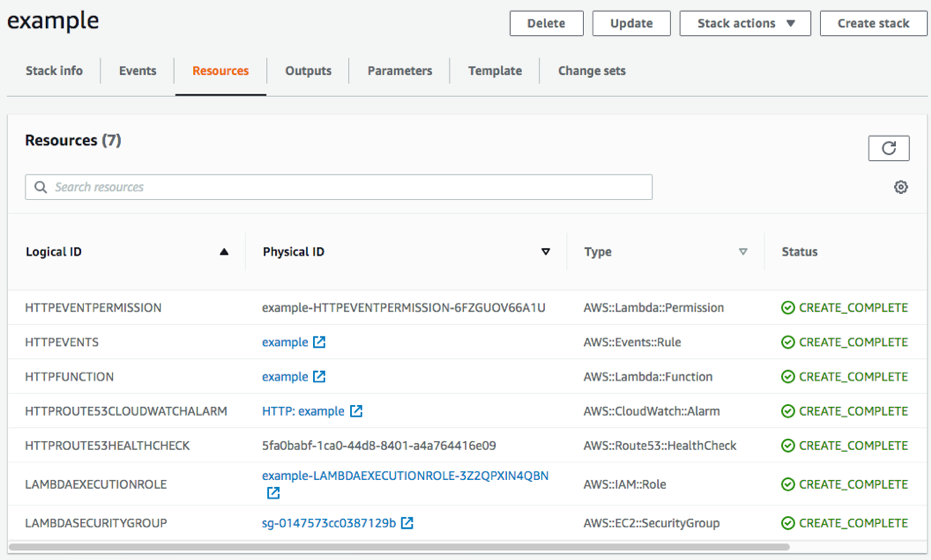
Task: Select LAMBDAEXECUTIONROLE logical ID text
Action: [96, 485]
